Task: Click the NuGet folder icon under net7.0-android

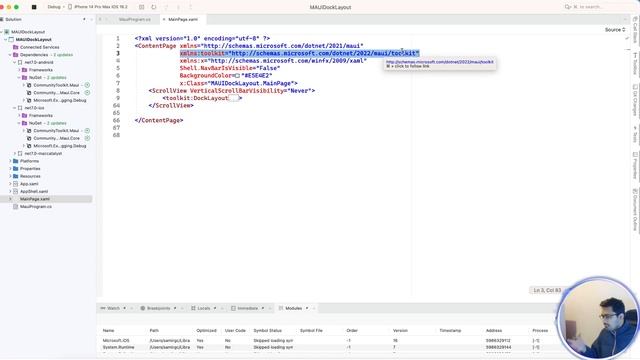Action: click(24, 78)
